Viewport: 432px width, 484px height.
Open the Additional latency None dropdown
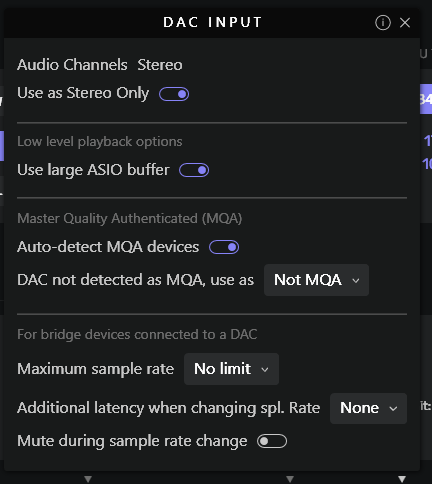click(368, 408)
